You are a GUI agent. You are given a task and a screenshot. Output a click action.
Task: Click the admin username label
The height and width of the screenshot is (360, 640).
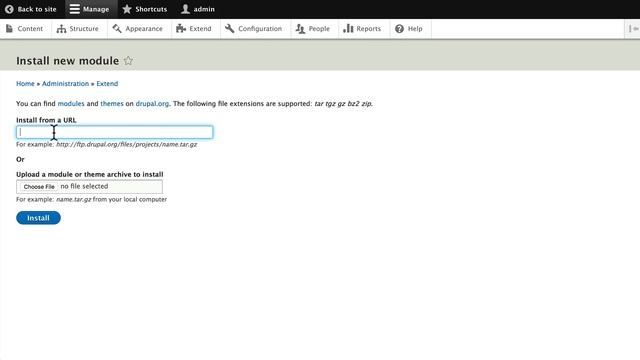[204, 9]
